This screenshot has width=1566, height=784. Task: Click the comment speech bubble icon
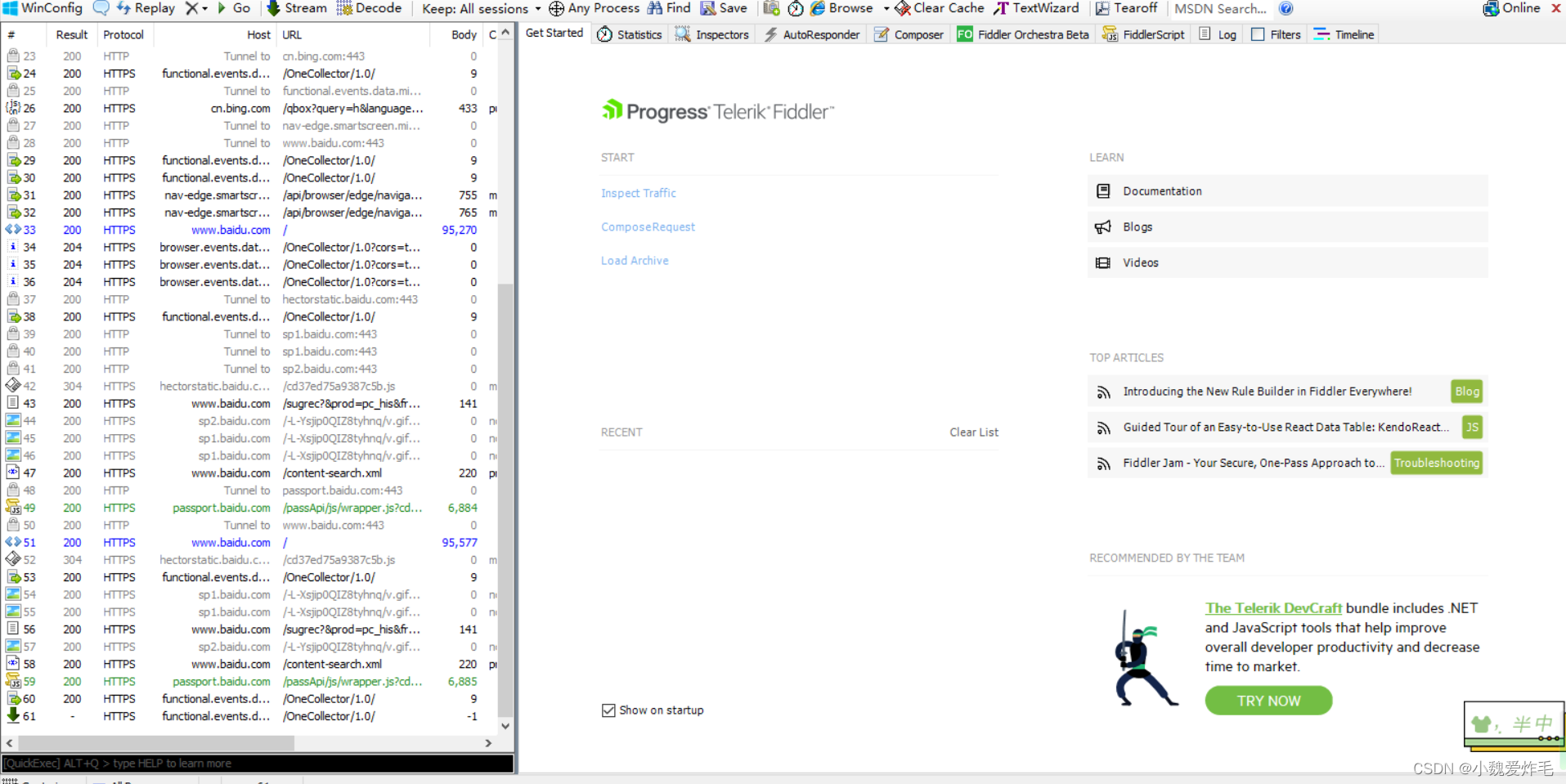tap(101, 8)
